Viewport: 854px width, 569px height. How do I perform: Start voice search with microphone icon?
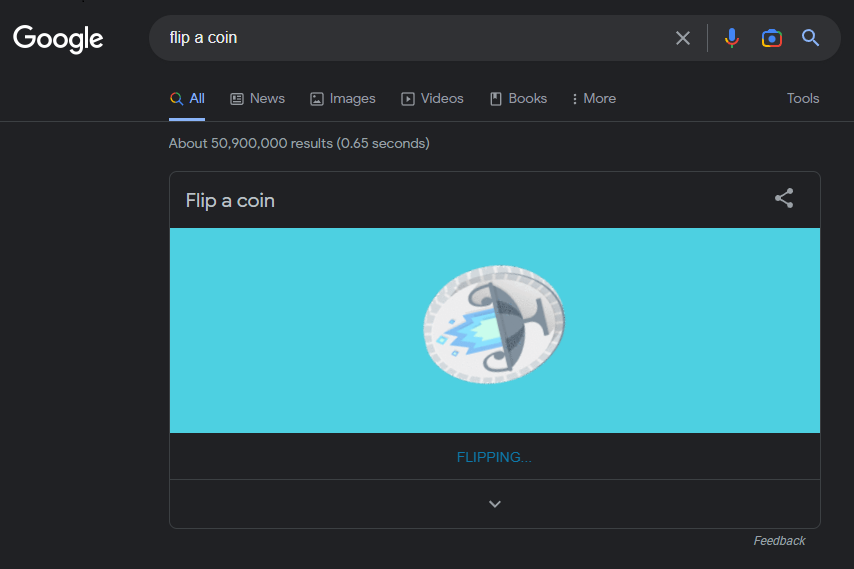[x=731, y=38]
